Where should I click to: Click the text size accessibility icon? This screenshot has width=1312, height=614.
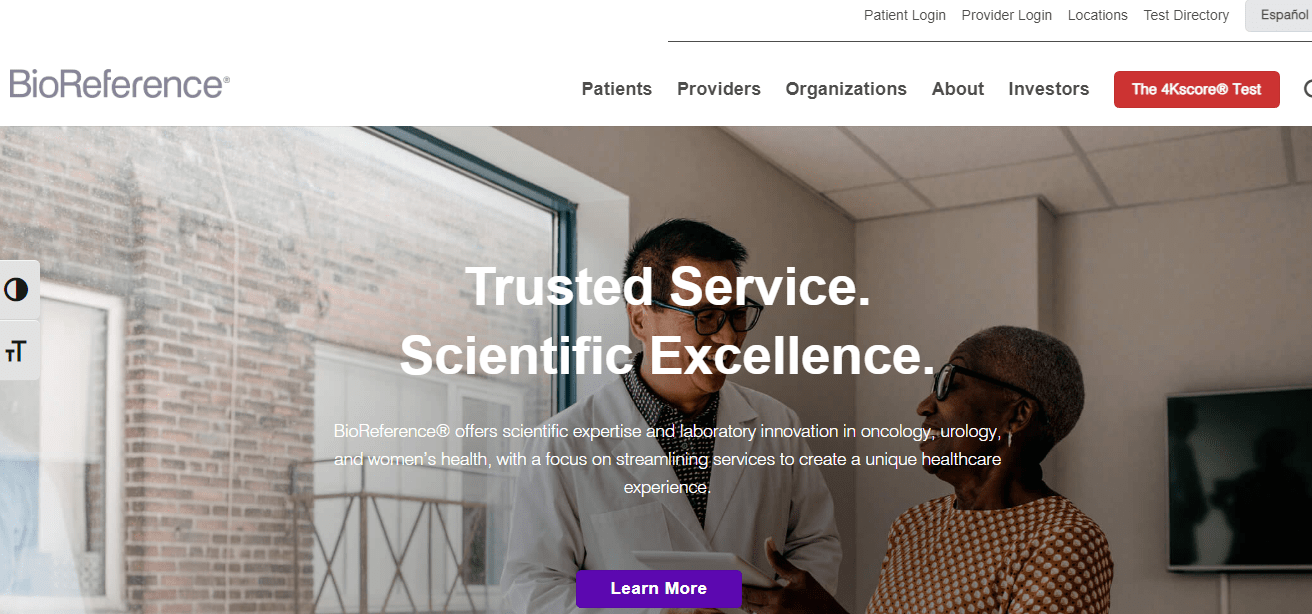(x=19, y=350)
